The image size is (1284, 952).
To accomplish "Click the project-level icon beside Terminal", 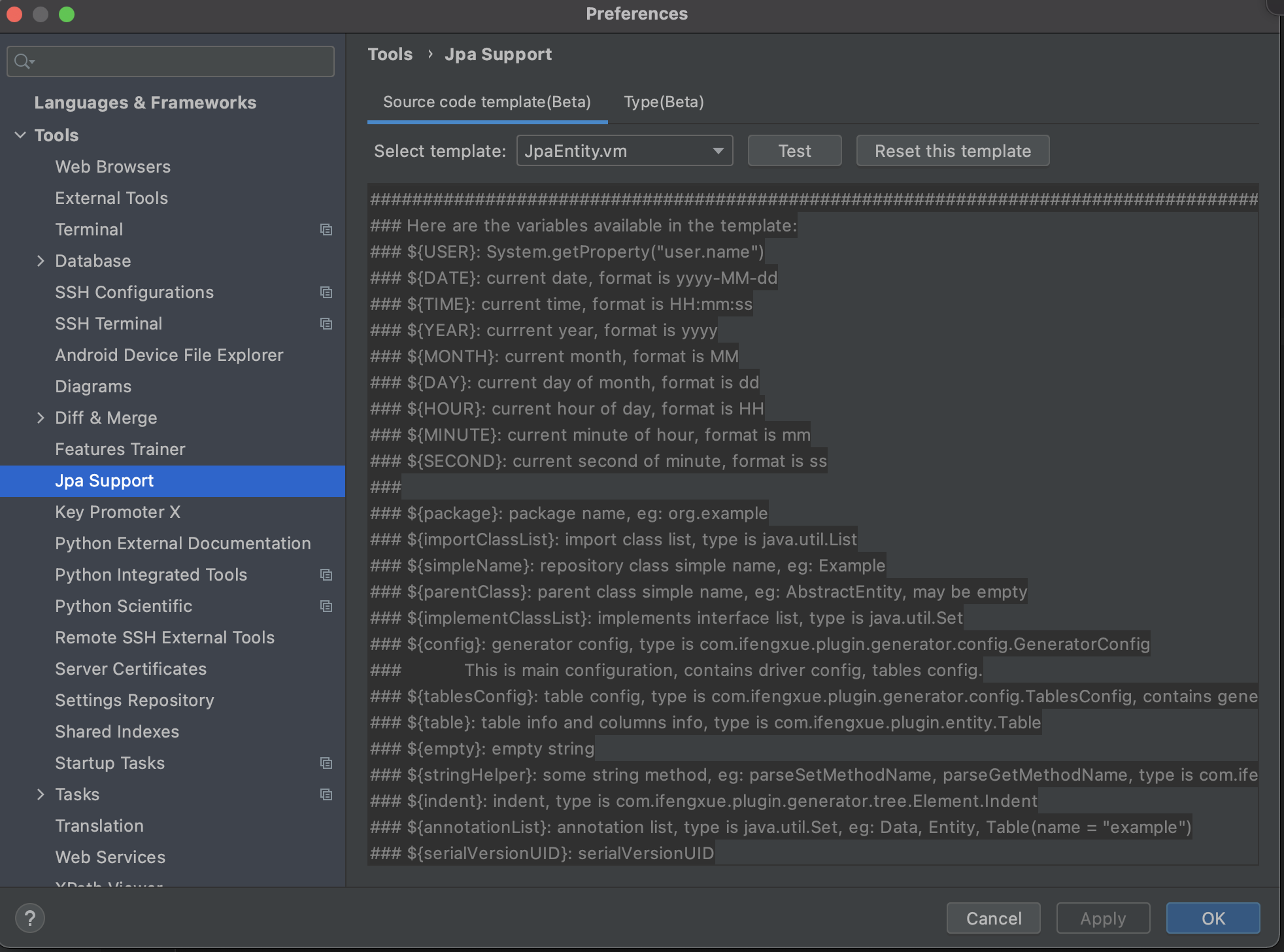I will pyautogui.click(x=326, y=229).
